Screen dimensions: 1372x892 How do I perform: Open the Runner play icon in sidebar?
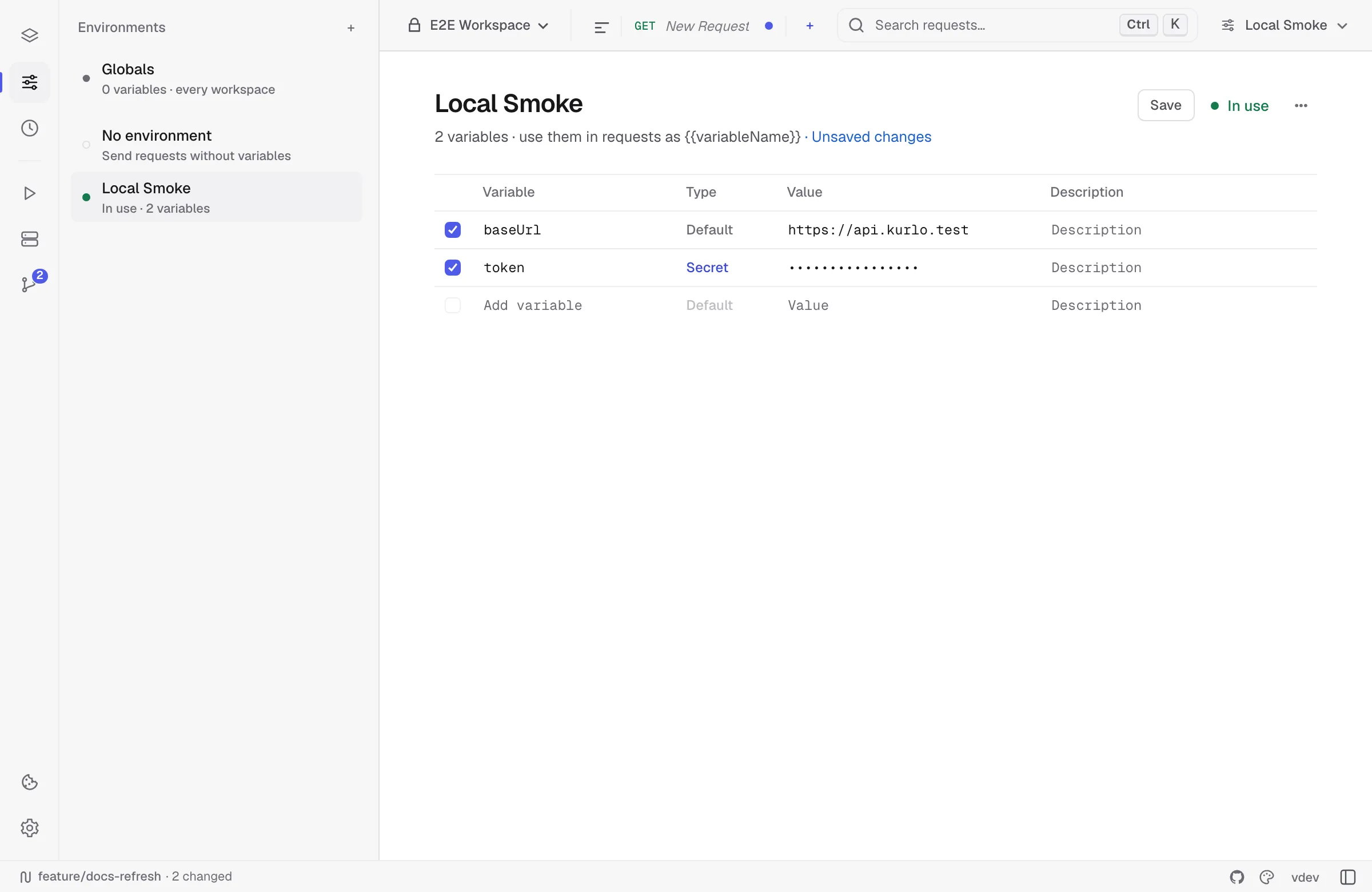click(x=29, y=193)
